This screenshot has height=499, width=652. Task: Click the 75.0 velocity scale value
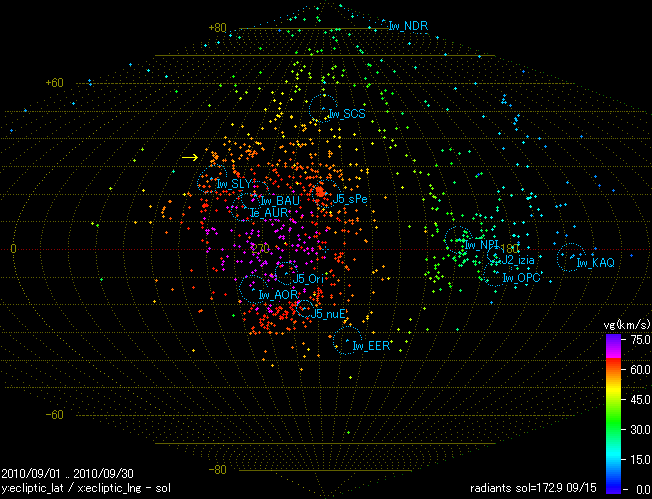pyautogui.click(x=640, y=340)
